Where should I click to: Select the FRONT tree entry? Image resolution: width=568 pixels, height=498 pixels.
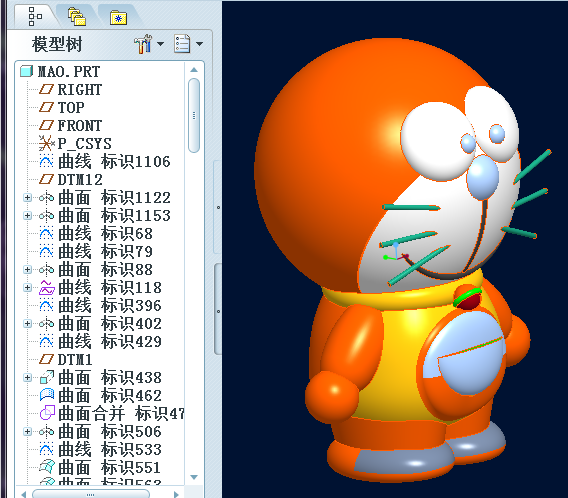click(x=80, y=126)
